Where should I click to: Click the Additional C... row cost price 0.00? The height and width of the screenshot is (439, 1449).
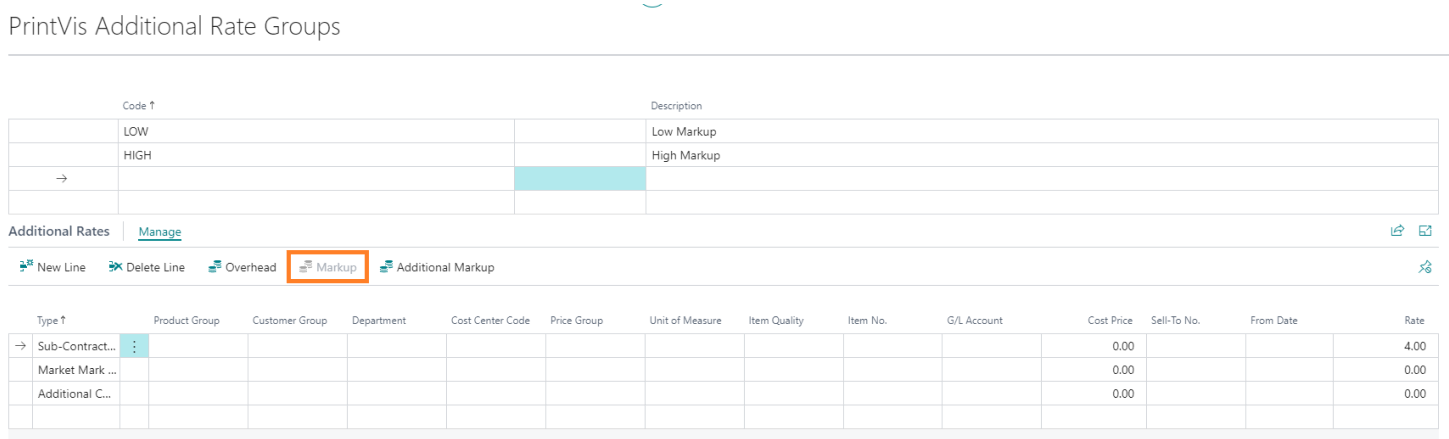(1122, 394)
